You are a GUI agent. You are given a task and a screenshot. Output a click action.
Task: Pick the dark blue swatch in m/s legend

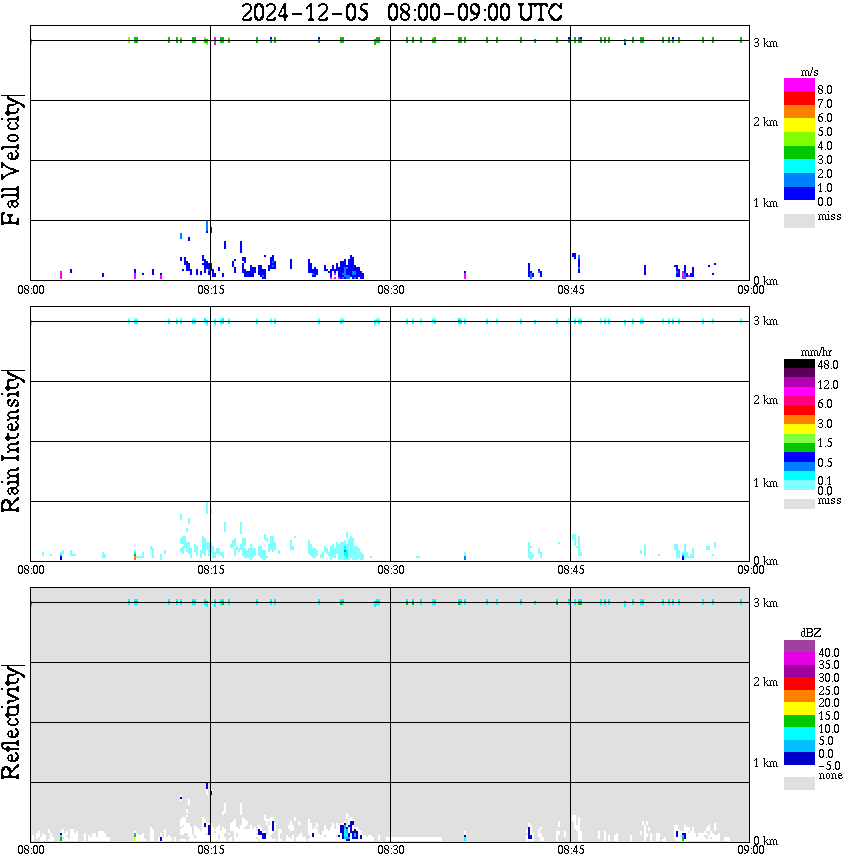click(799, 193)
